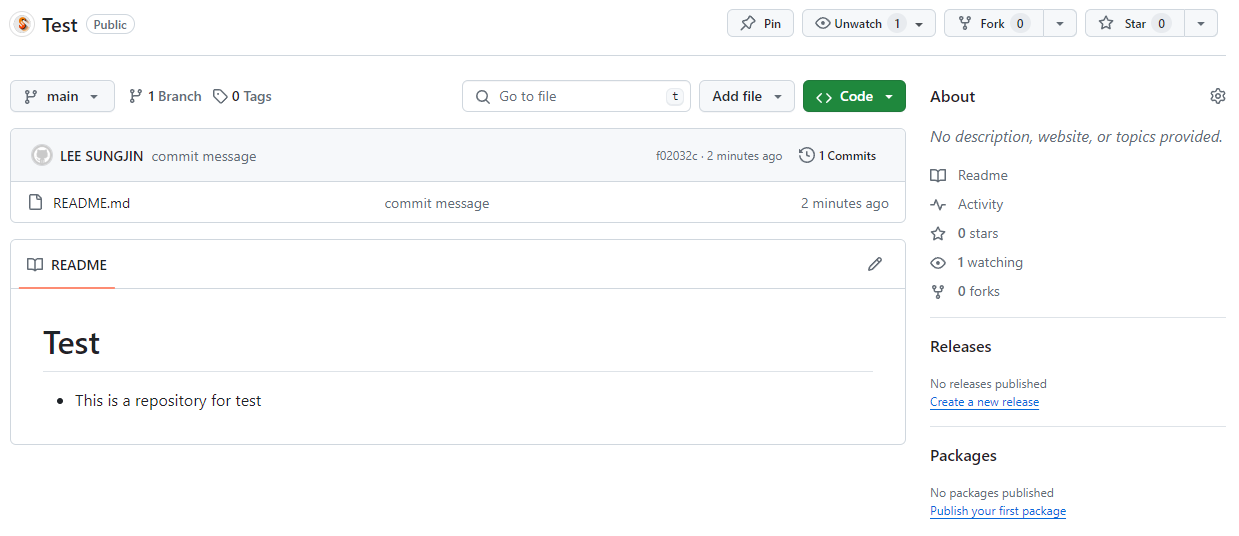Click the Activity pulse icon
The width and height of the screenshot is (1239, 536).
click(x=938, y=204)
